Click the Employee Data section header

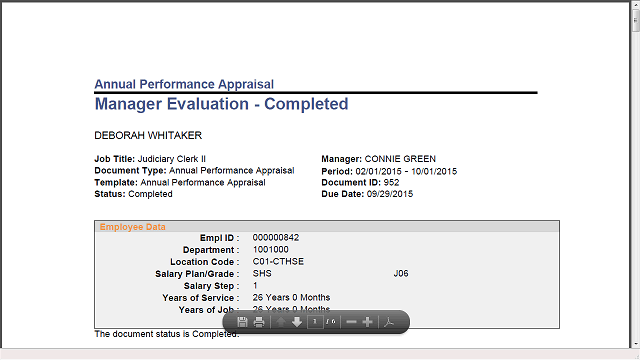tap(327, 227)
